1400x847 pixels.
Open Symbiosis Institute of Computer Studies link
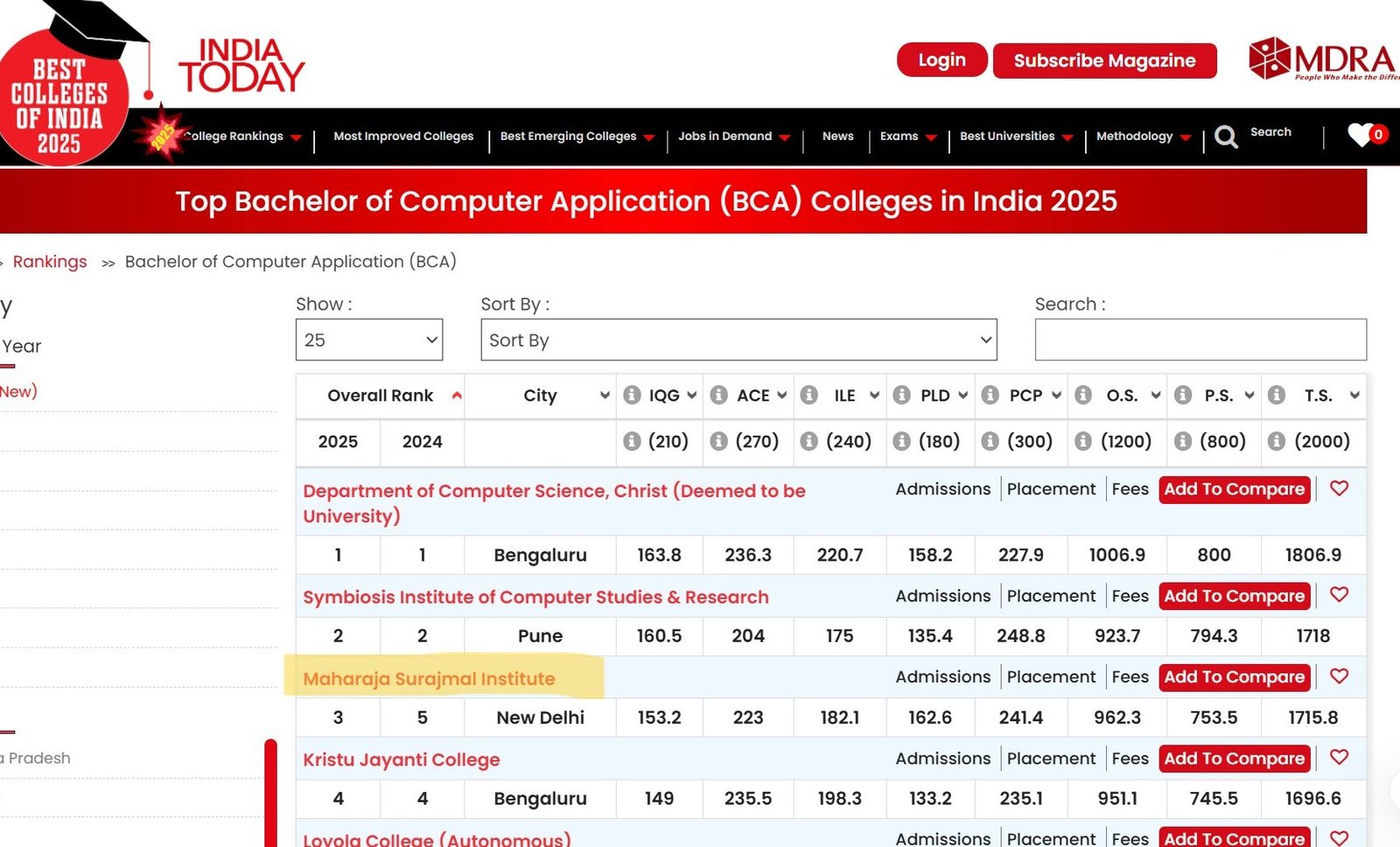(535, 597)
